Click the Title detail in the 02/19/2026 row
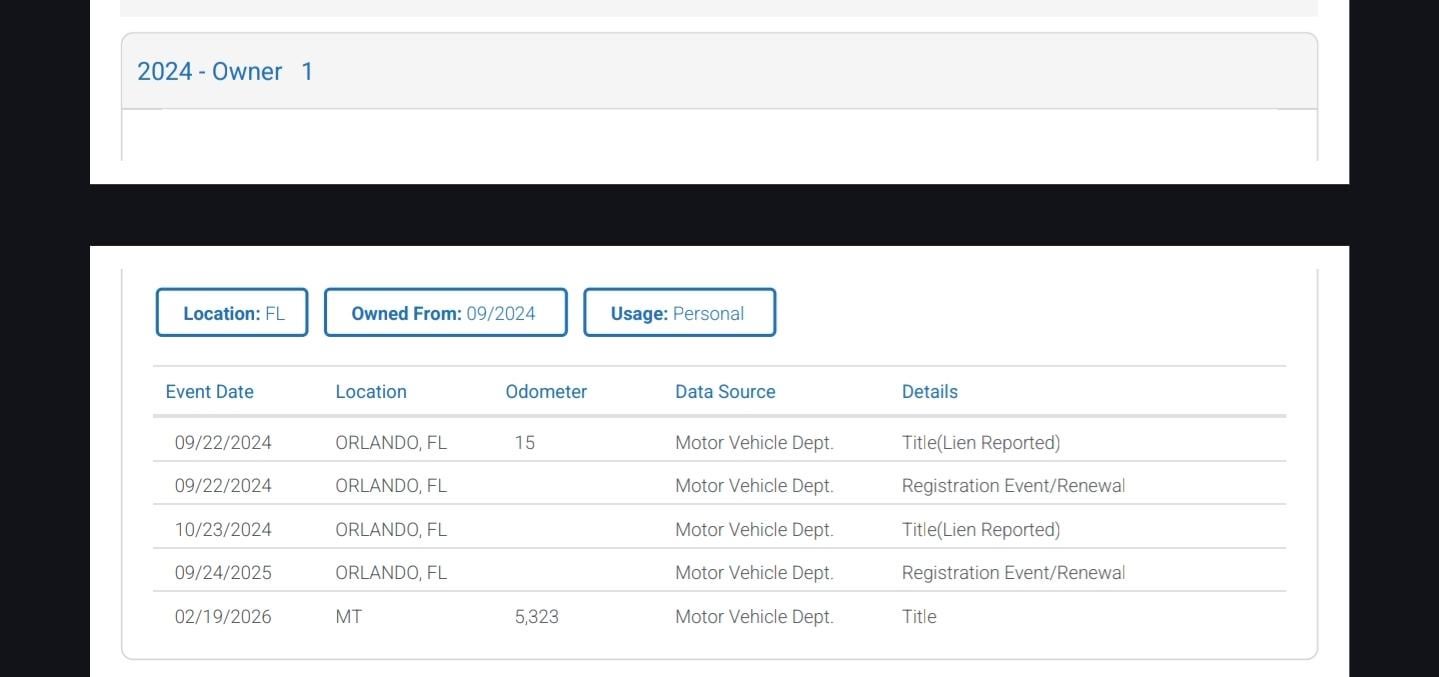The width and height of the screenshot is (1439, 677). click(919, 617)
